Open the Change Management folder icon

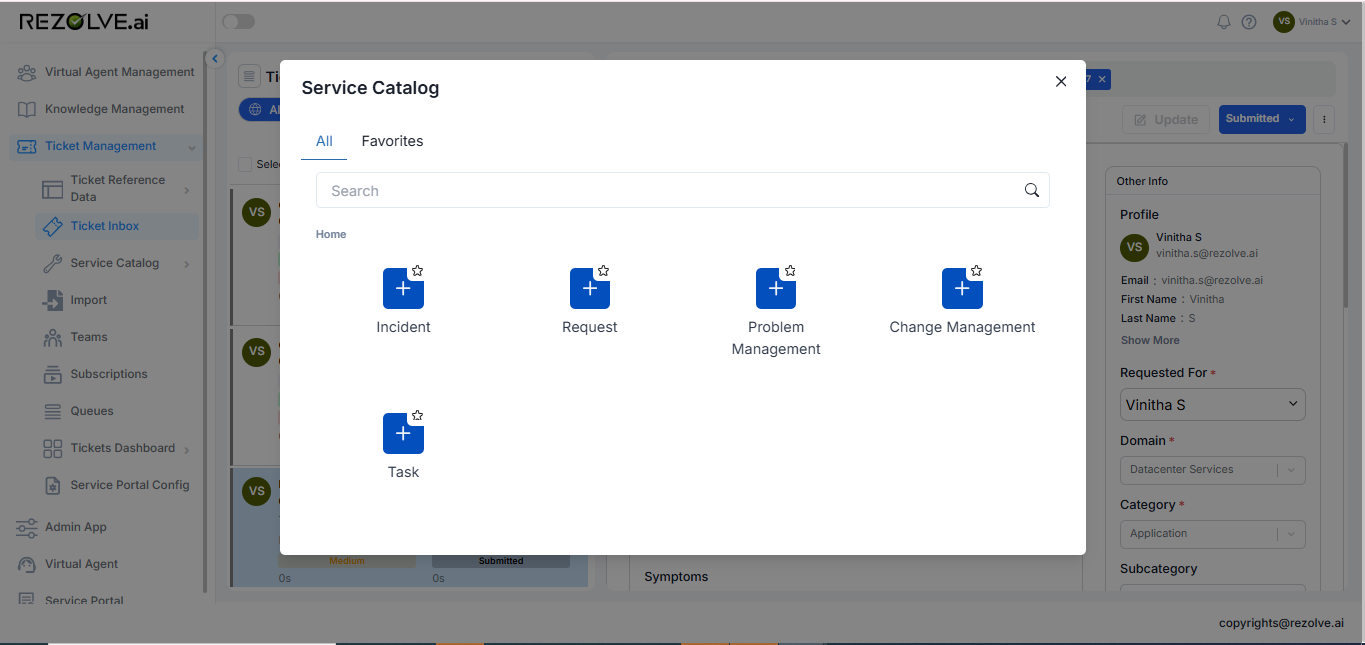point(962,288)
